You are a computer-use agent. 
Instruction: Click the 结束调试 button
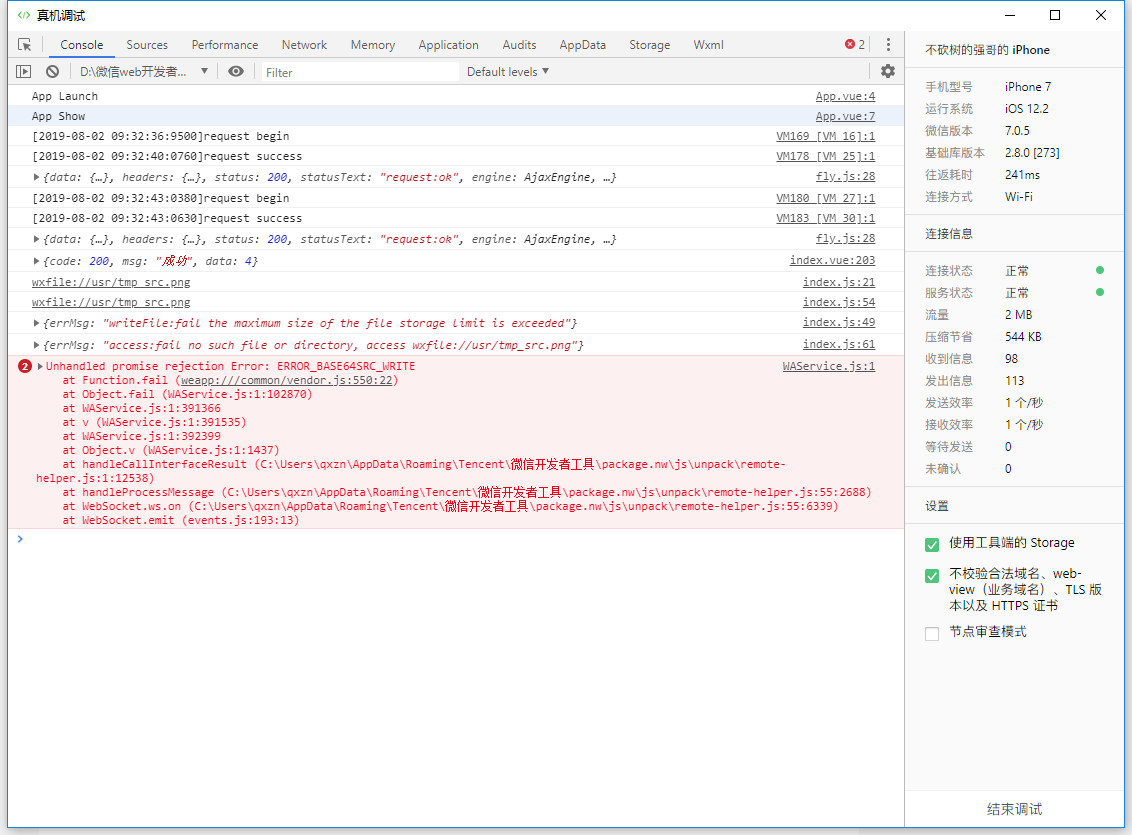pos(1014,809)
